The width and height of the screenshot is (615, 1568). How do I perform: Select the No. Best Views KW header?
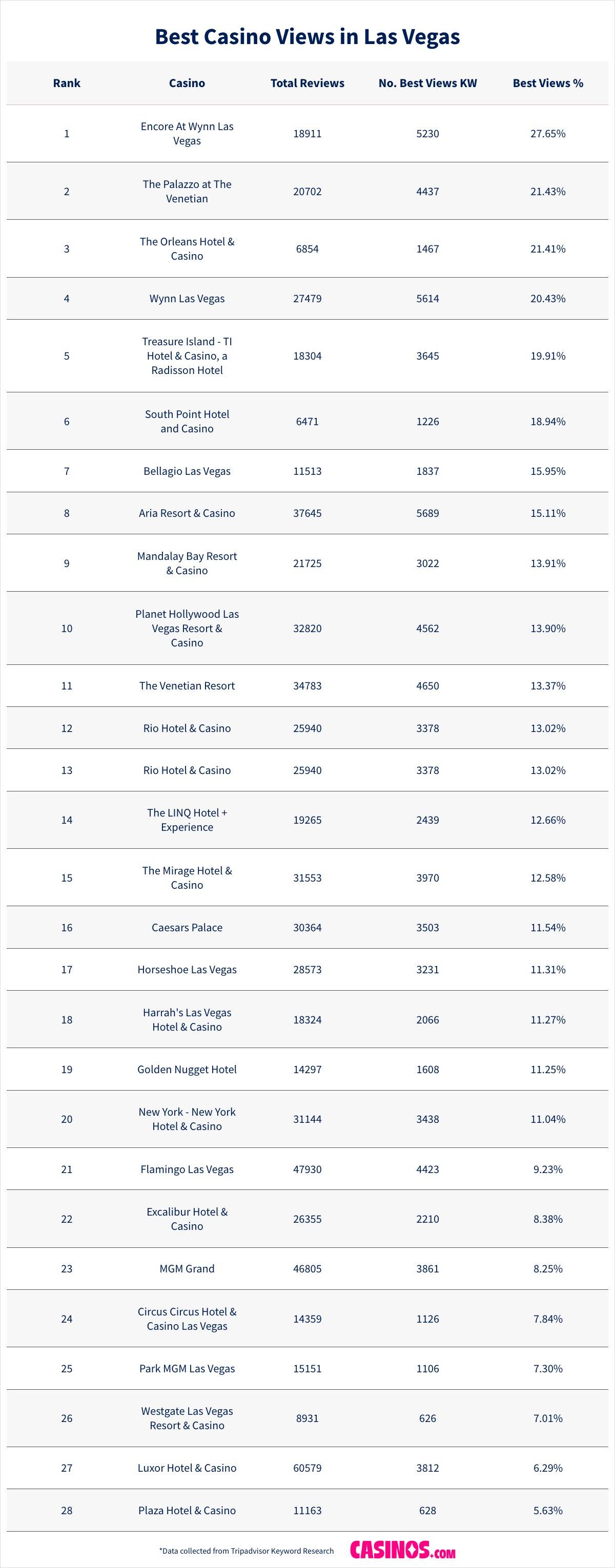(x=427, y=83)
